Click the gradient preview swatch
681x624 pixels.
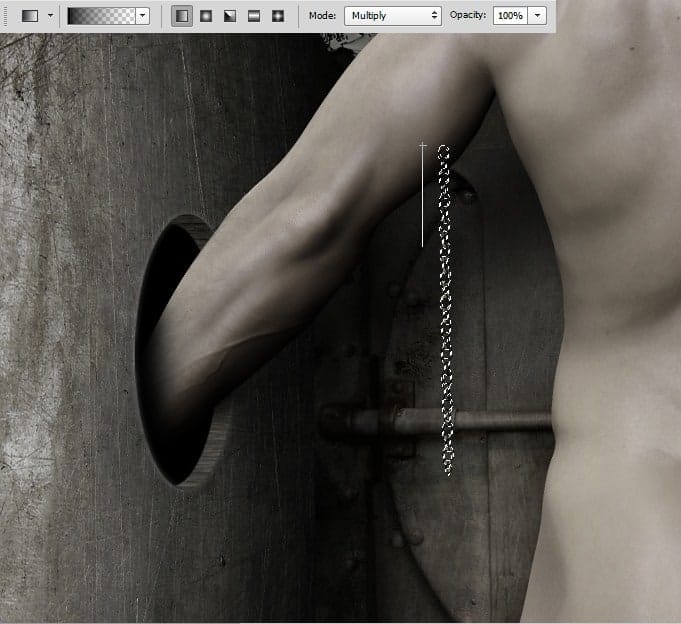[101, 16]
